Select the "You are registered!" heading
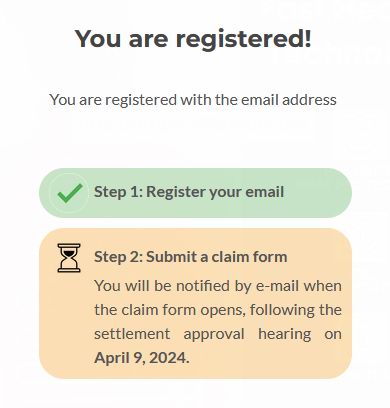This screenshot has width=390, height=408. (x=193, y=39)
